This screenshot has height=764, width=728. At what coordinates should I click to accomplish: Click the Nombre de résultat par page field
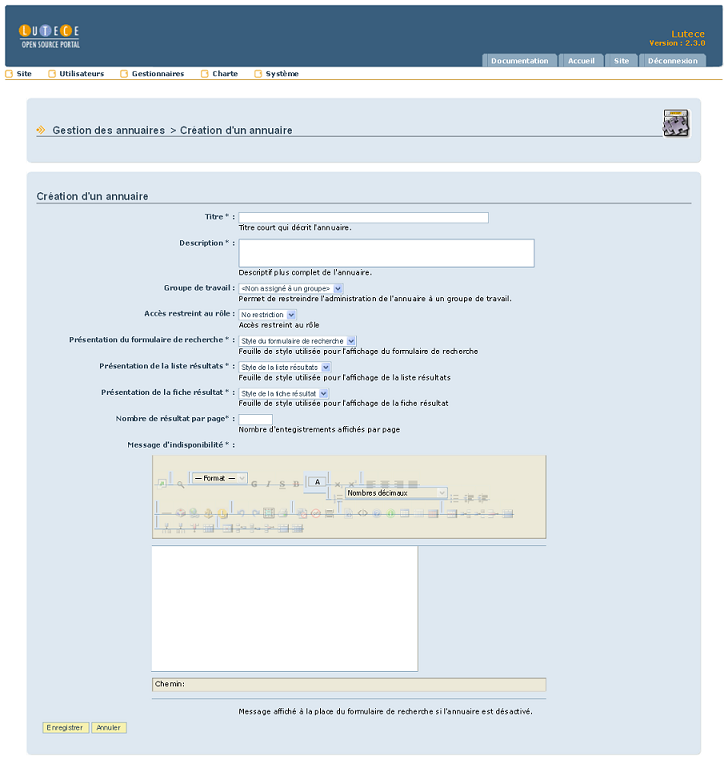pos(255,419)
